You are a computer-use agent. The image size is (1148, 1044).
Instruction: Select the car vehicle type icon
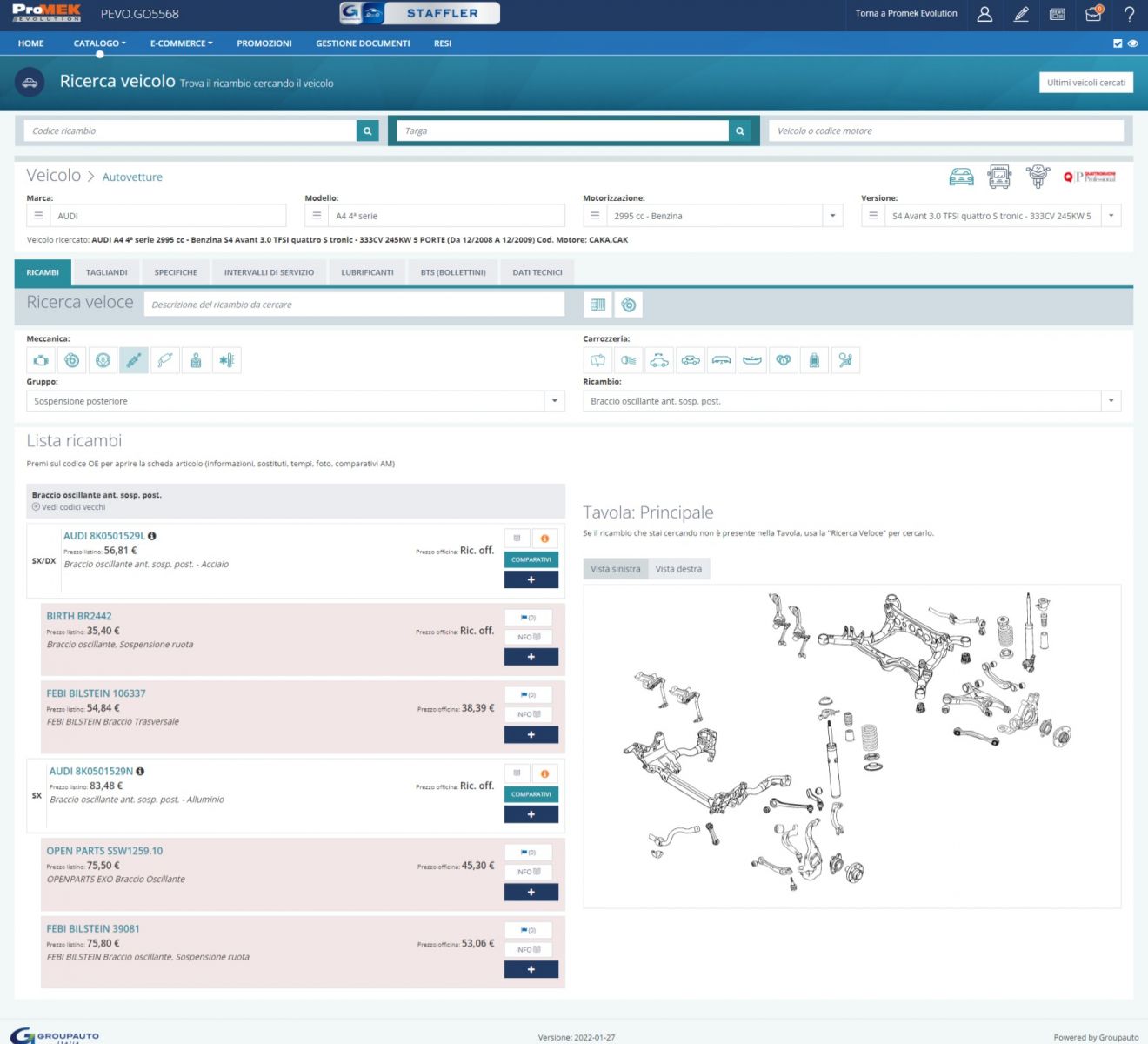(x=961, y=177)
